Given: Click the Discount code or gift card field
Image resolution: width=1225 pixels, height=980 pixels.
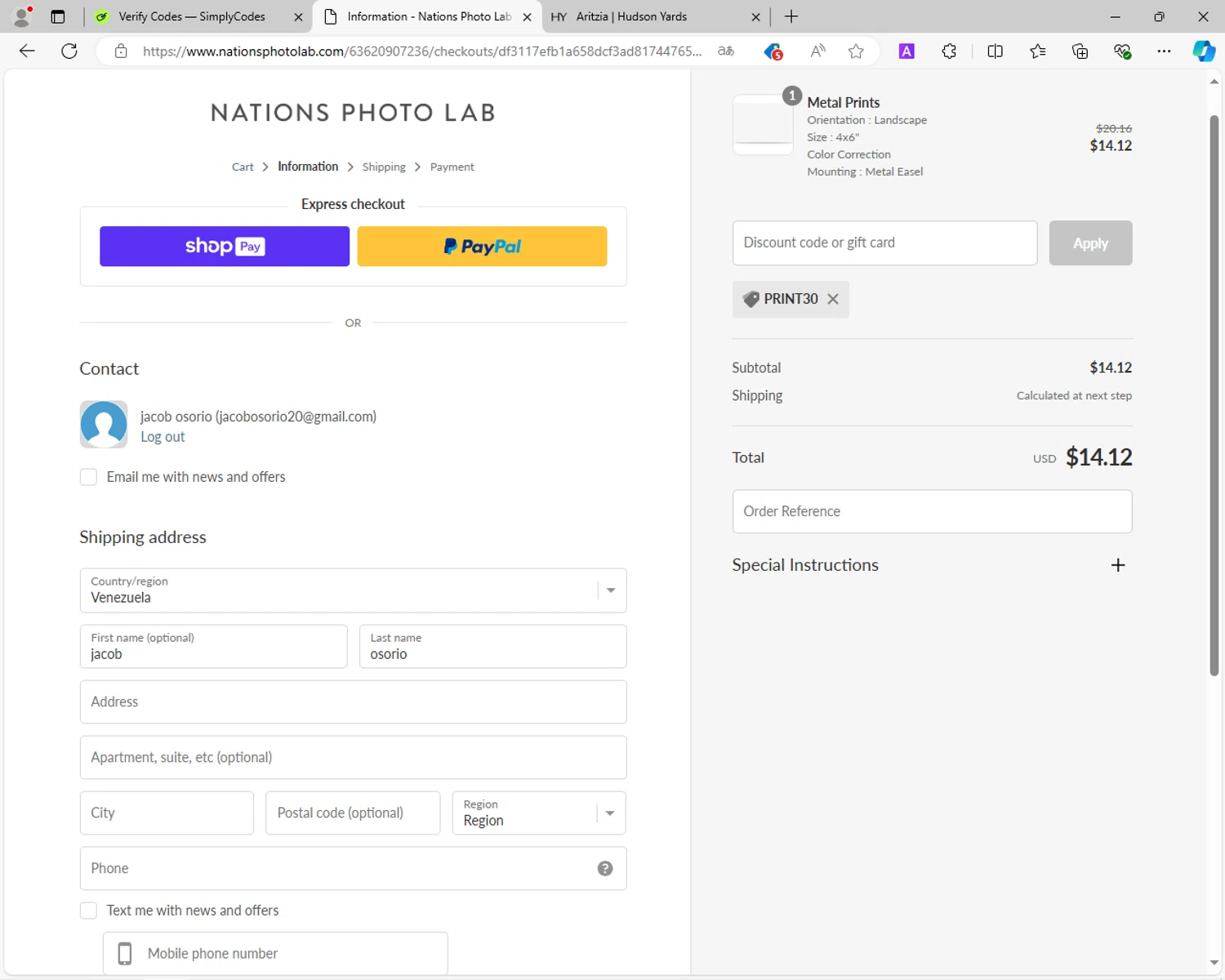Looking at the screenshot, I should click(884, 243).
